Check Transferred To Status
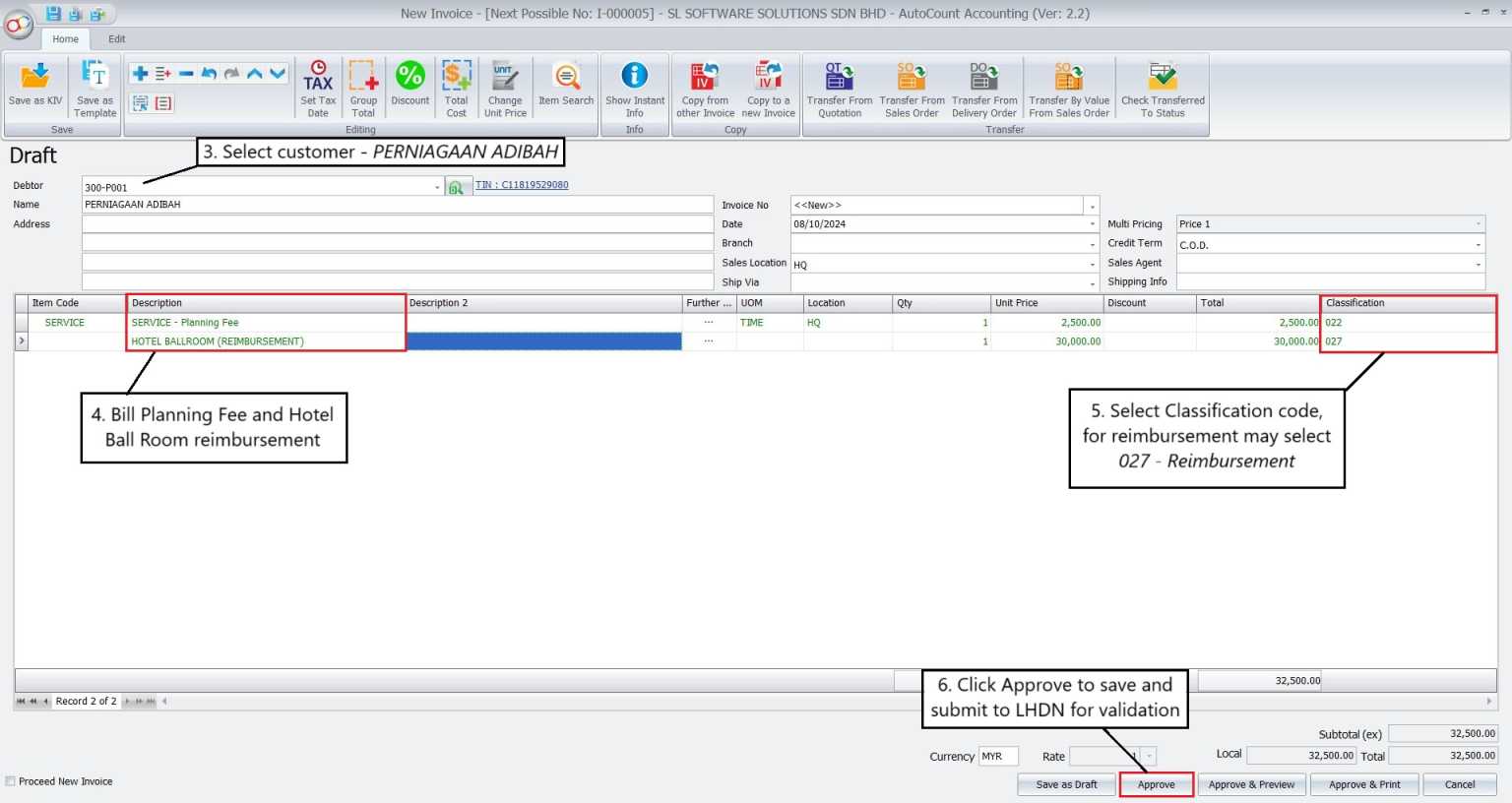1512x803 pixels. click(x=1163, y=89)
